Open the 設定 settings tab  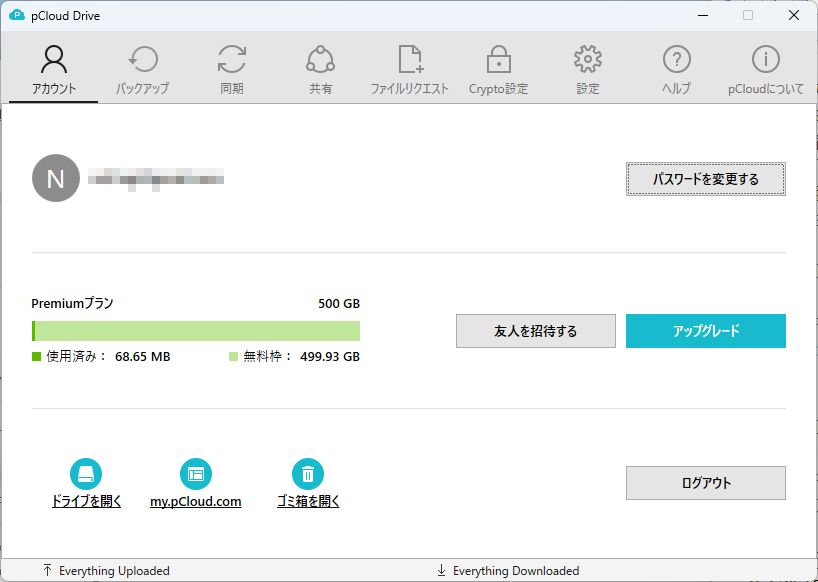pyautogui.click(x=587, y=69)
